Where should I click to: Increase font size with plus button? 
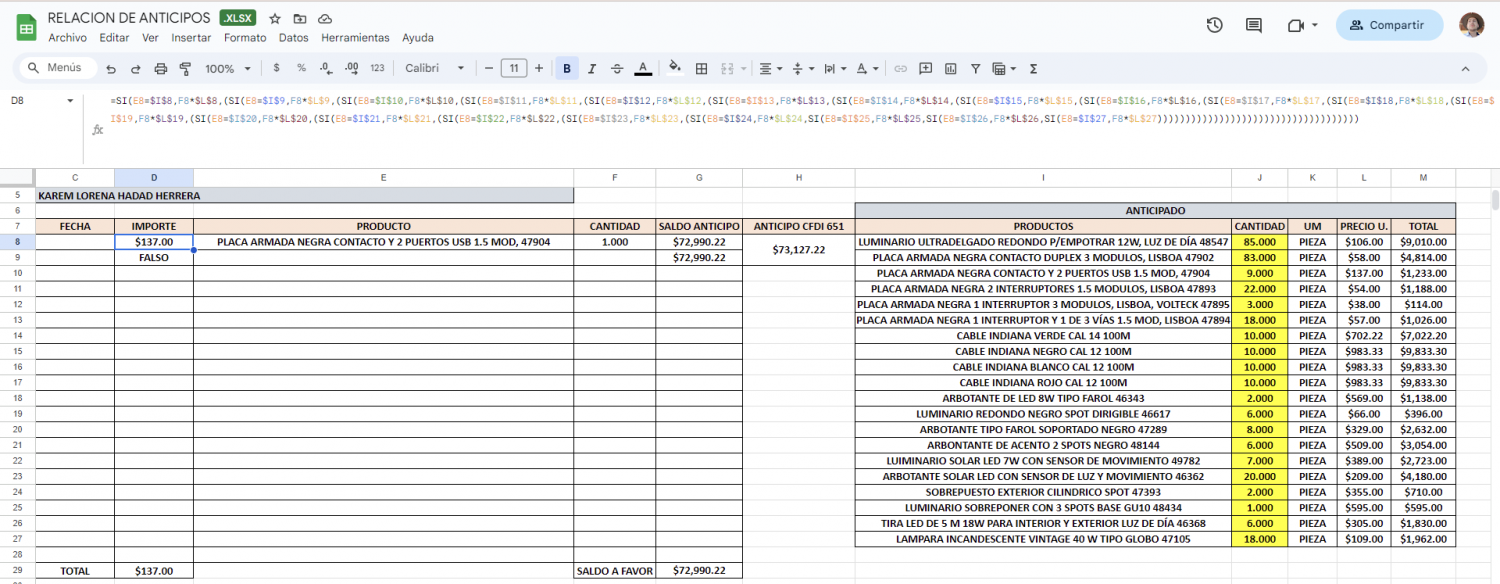click(539, 68)
